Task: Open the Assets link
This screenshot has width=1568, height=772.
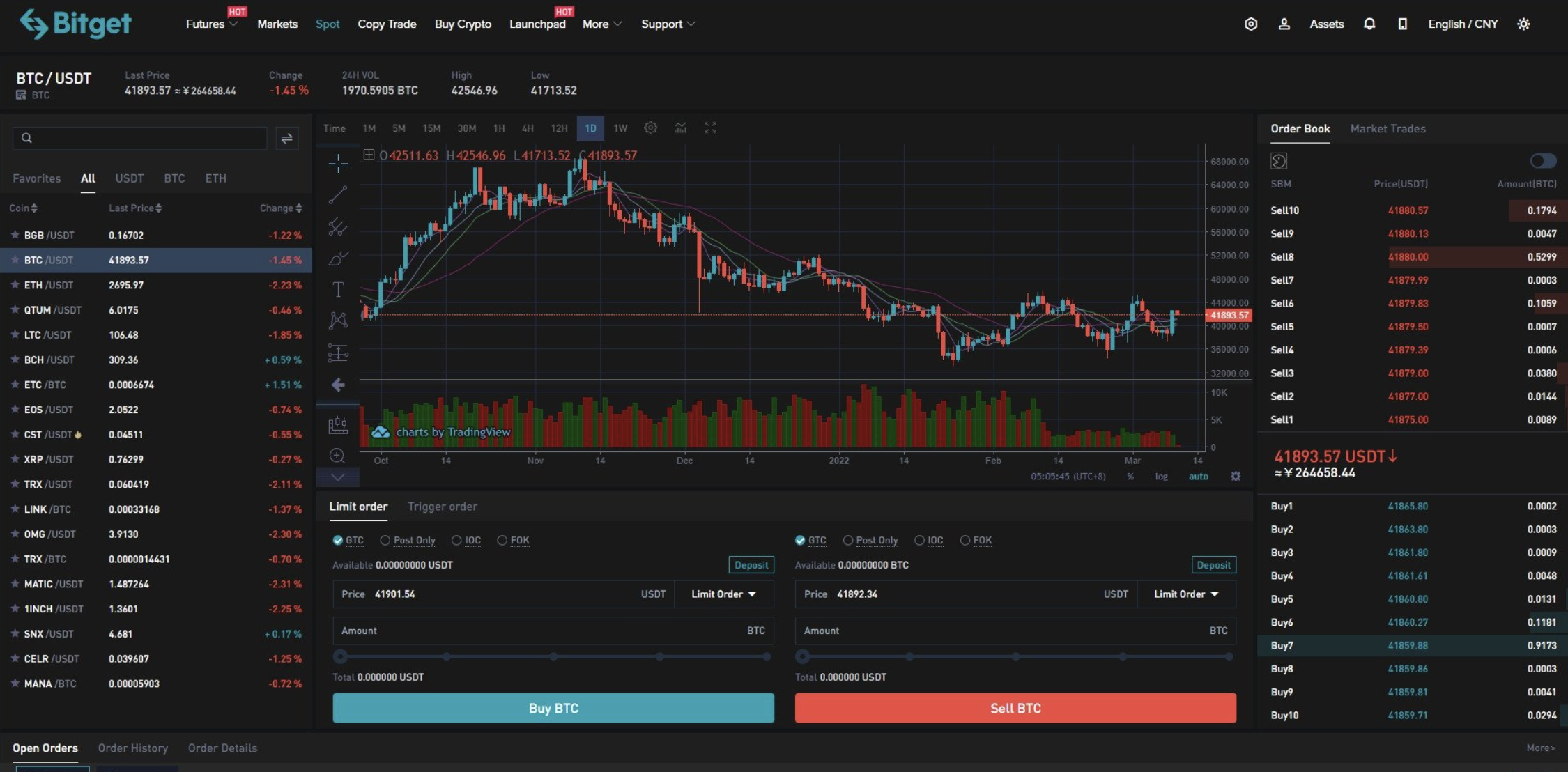Action: point(1326,24)
